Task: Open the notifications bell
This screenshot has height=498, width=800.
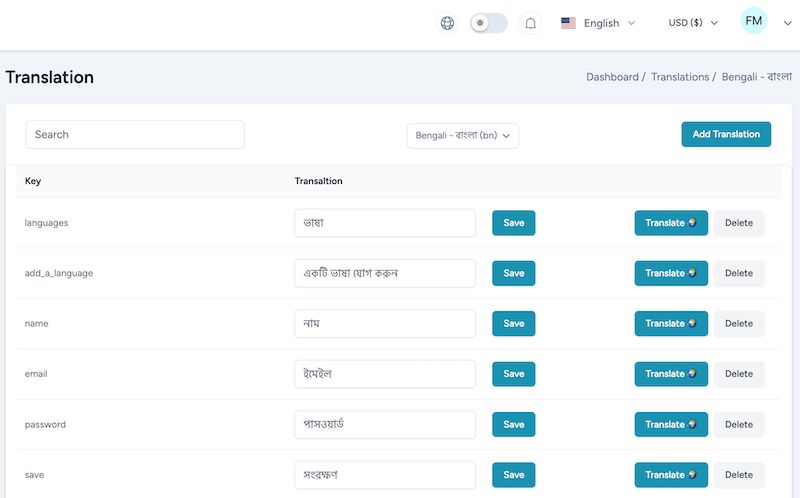Action: pos(530,23)
